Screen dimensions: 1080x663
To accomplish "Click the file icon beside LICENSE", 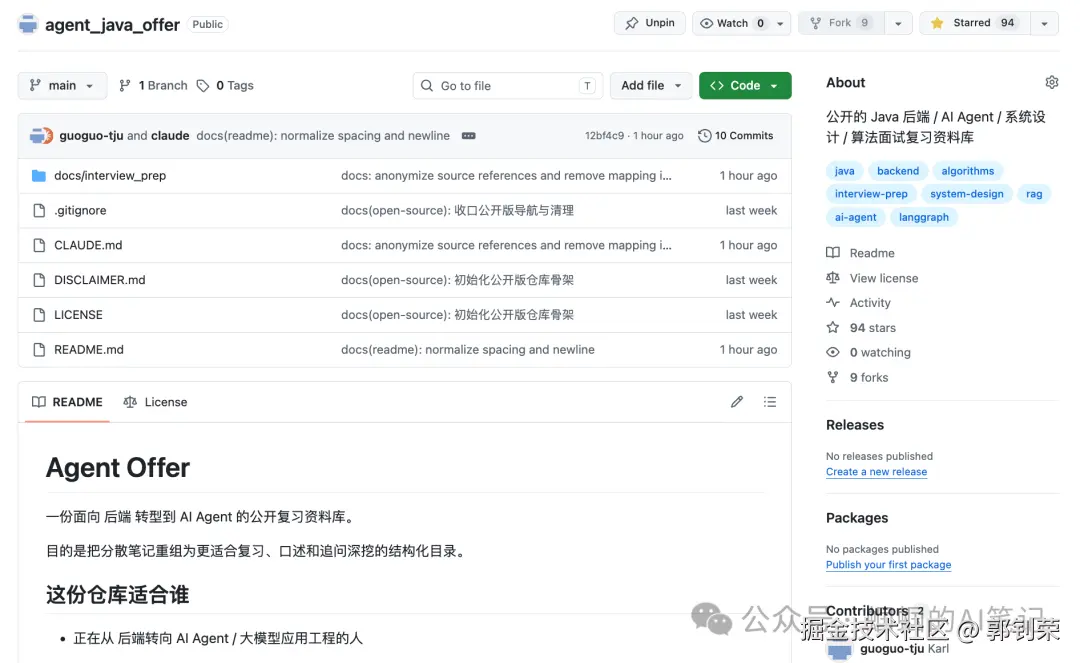I will pos(39,315).
